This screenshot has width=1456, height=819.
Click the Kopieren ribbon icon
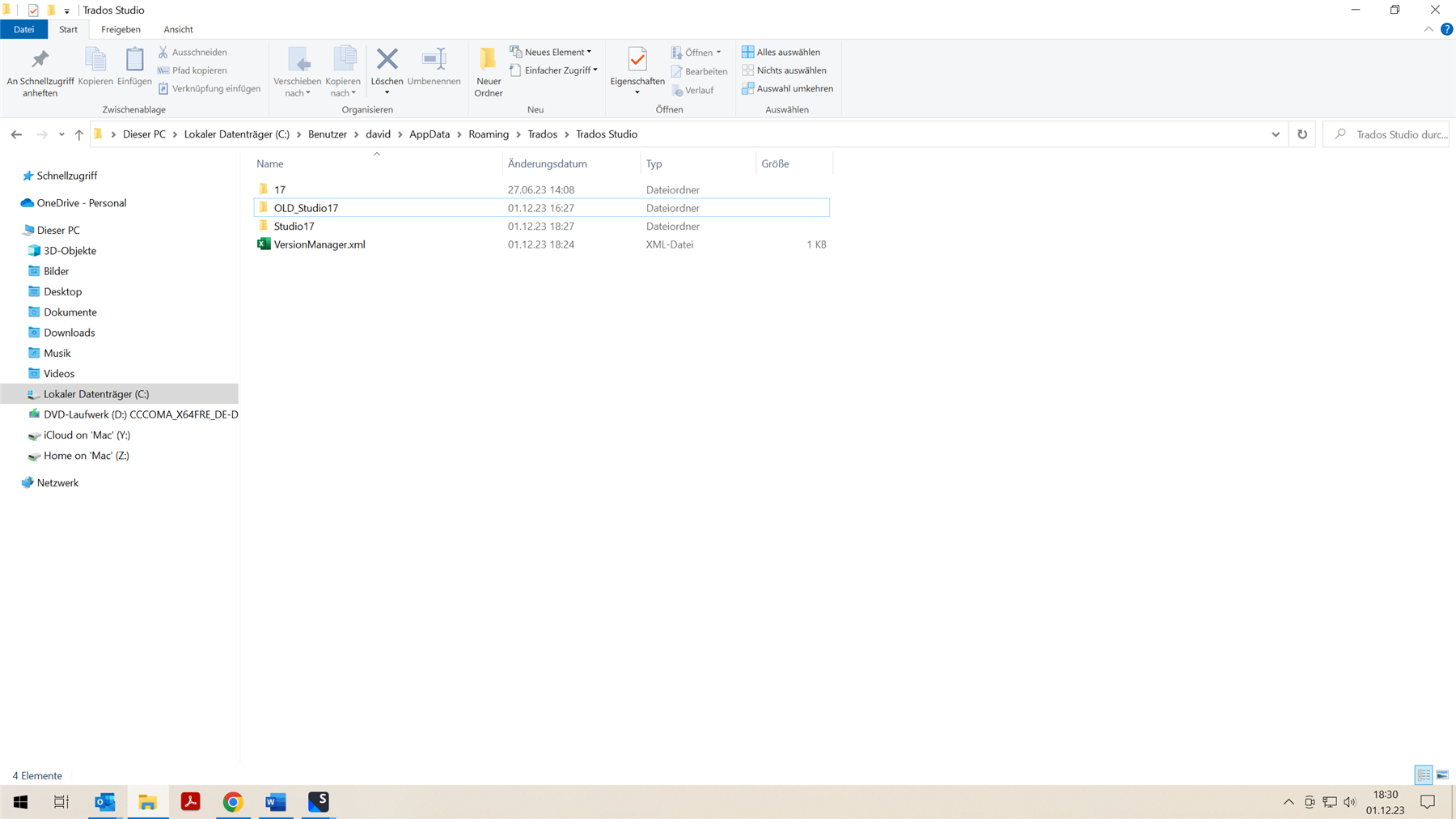(x=95, y=66)
